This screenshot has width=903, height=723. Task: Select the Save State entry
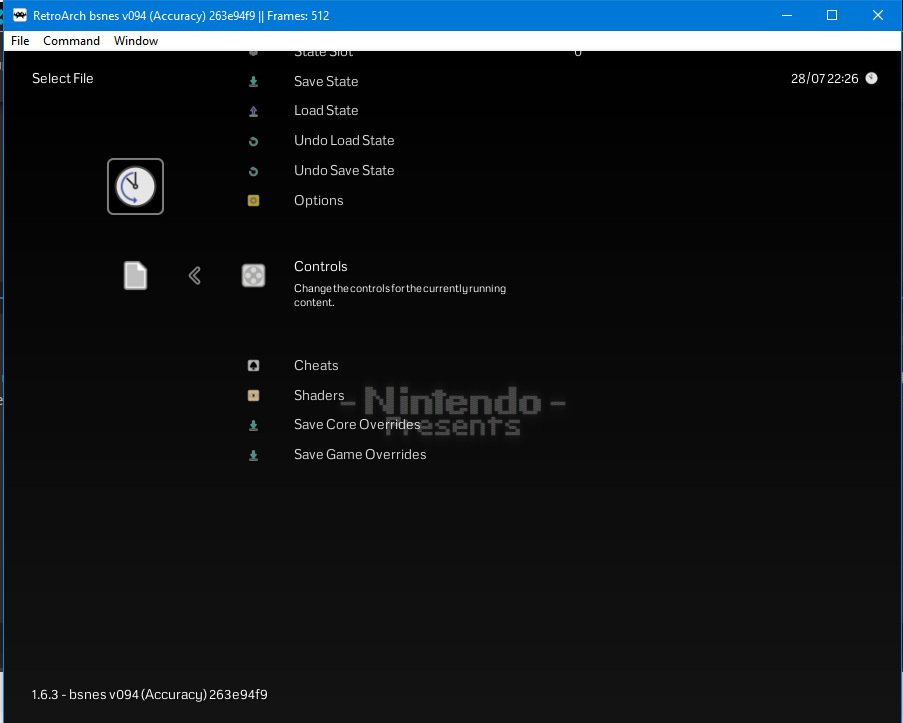click(x=326, y=82)
